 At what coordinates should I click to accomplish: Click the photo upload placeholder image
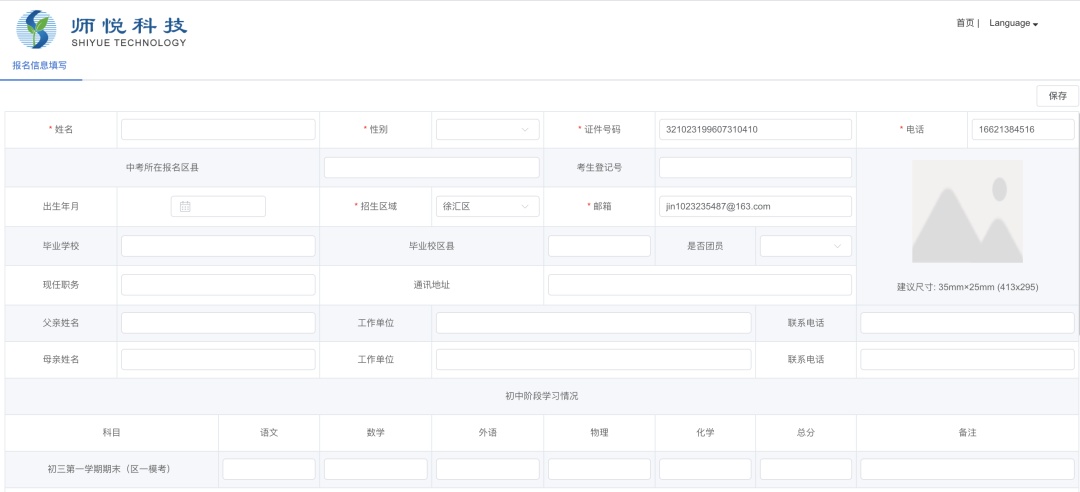click(x=967, y=212)
